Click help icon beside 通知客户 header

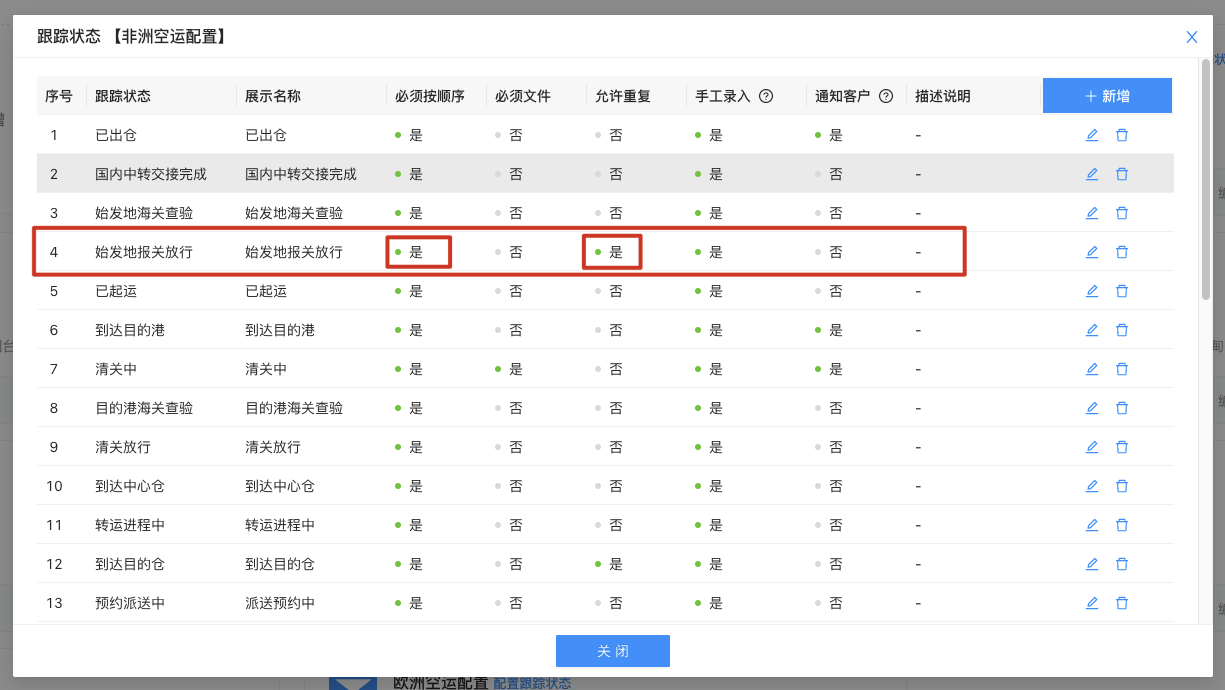(x=885, y=97)
